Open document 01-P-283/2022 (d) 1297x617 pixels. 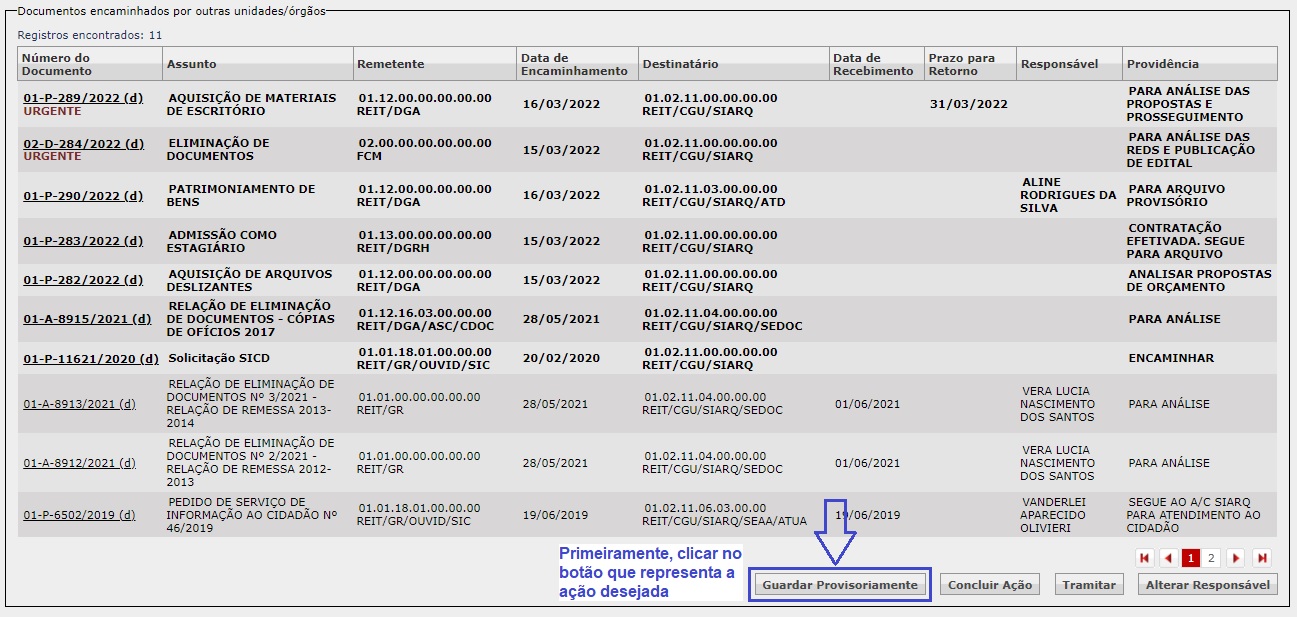(83, 241)
